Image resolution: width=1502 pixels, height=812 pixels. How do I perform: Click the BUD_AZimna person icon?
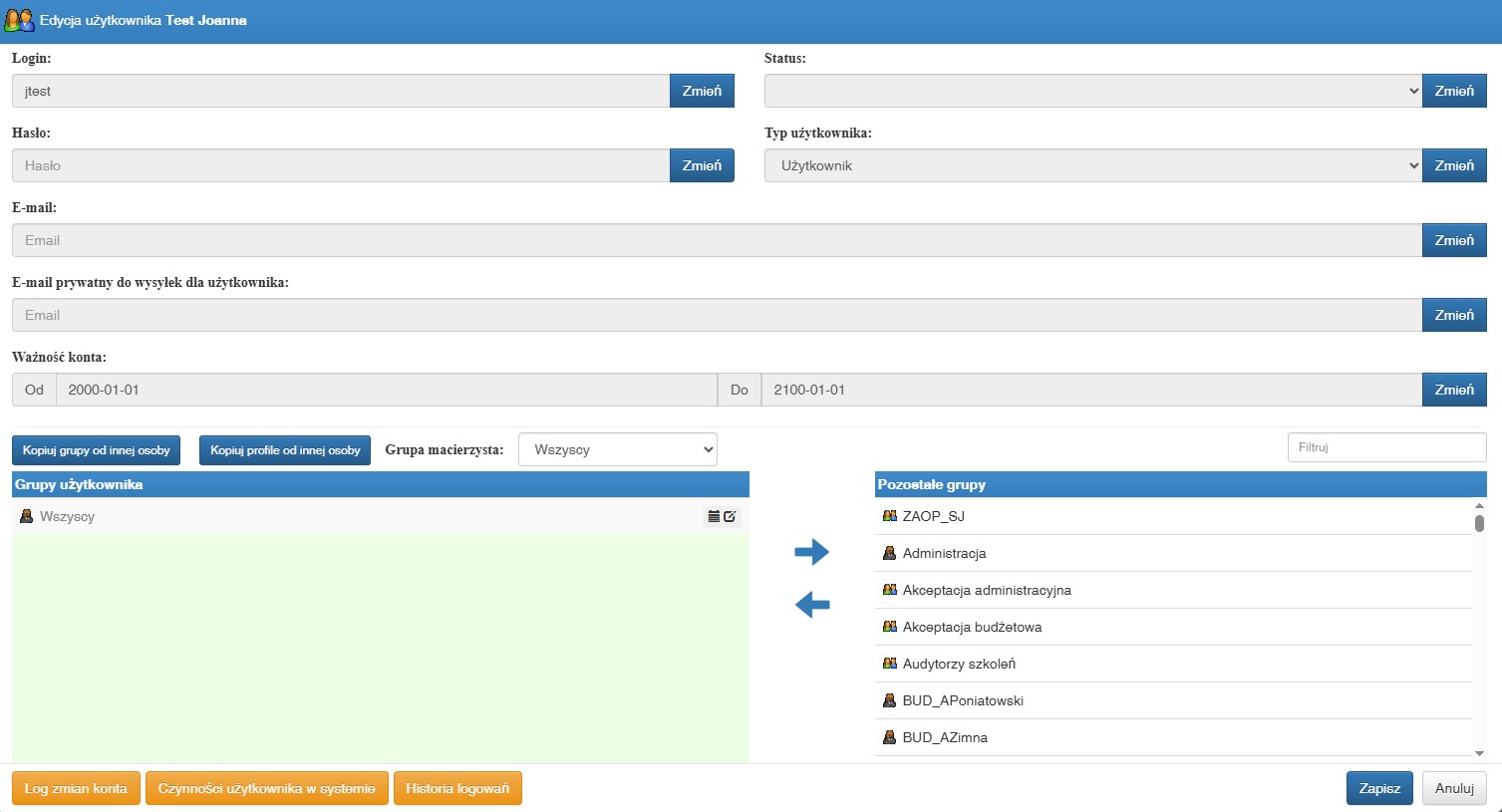coord(890,737)
